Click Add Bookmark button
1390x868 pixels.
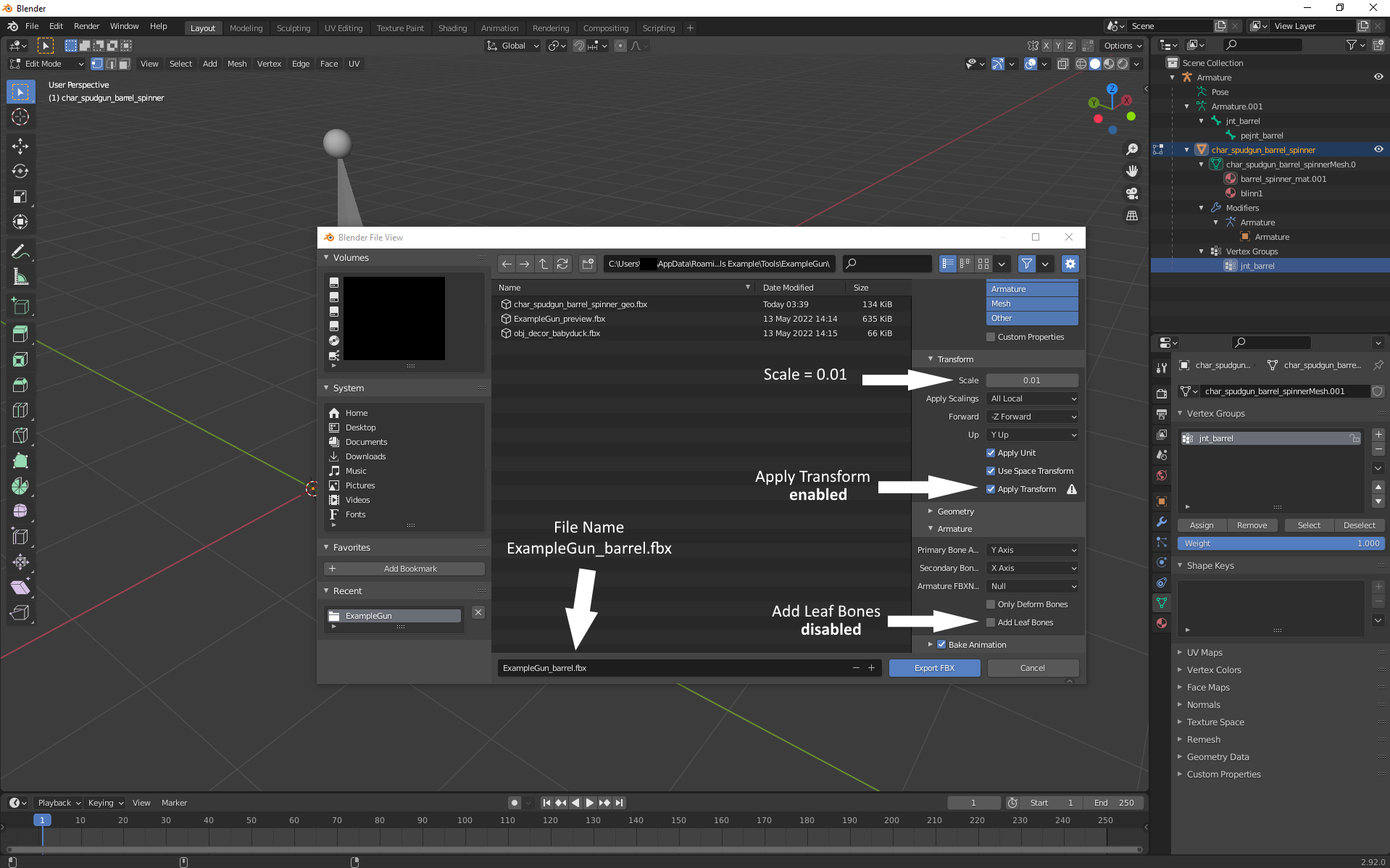point(404,569)
